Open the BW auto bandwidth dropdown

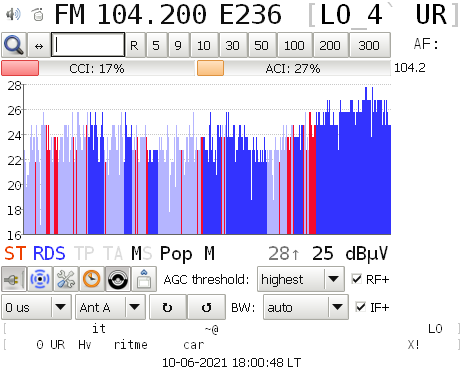tap(306, 307)
